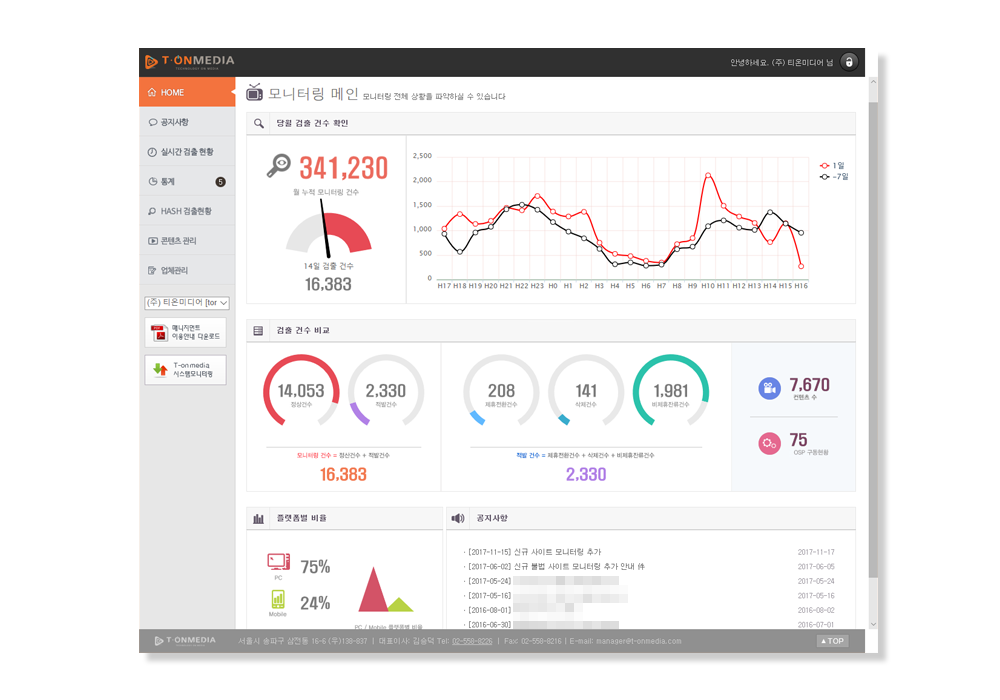Click the 14,053 정상건수 ring gauge
Screen dimensions: 1000x700
(x=301, y=391)
